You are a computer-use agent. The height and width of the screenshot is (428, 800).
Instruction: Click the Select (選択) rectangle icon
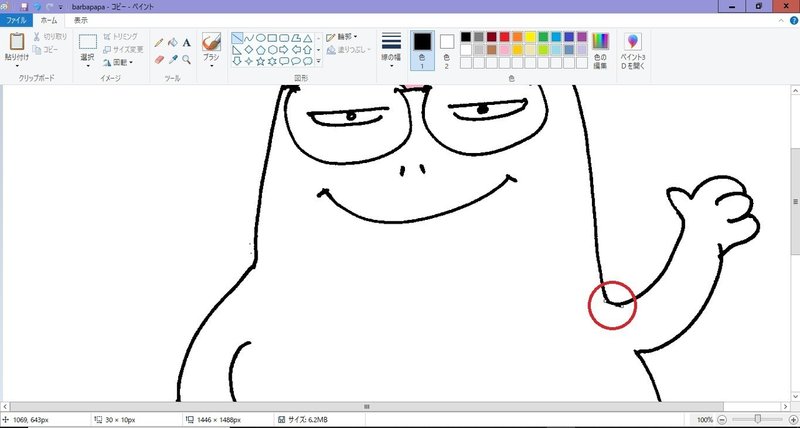pos(88,42)
